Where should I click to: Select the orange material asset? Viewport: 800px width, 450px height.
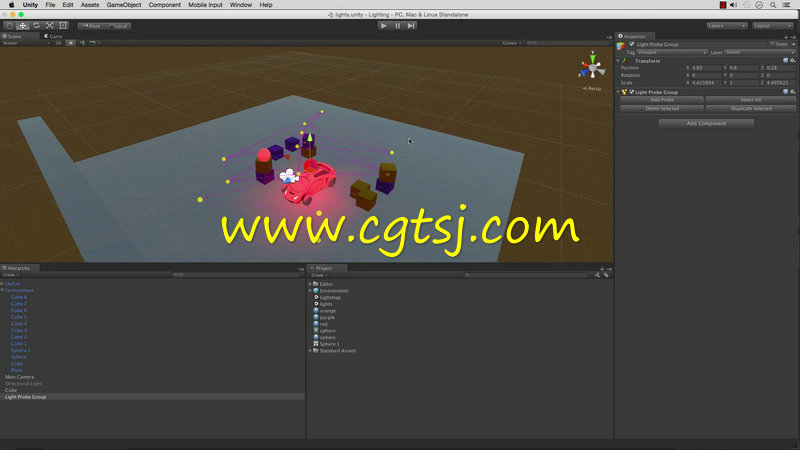pyautogui.click(x=328, y=311)
